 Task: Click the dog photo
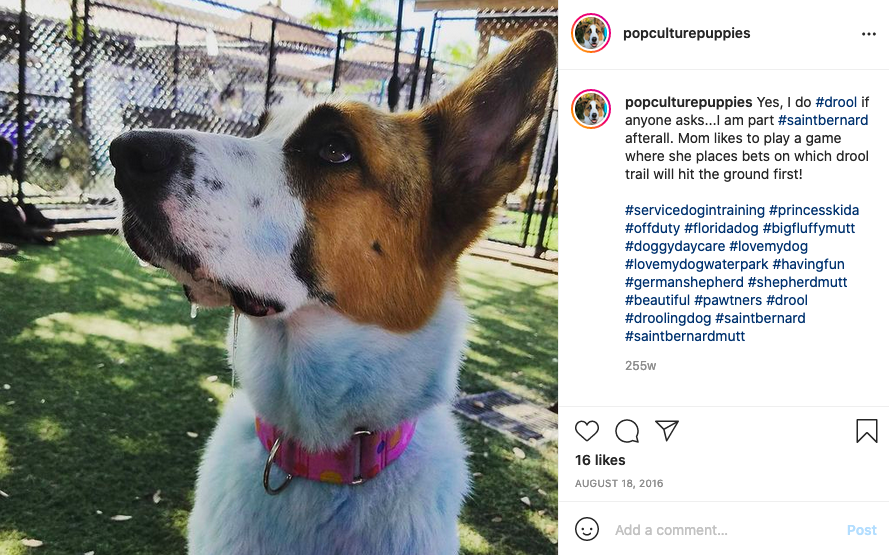(x=279, y=278)
